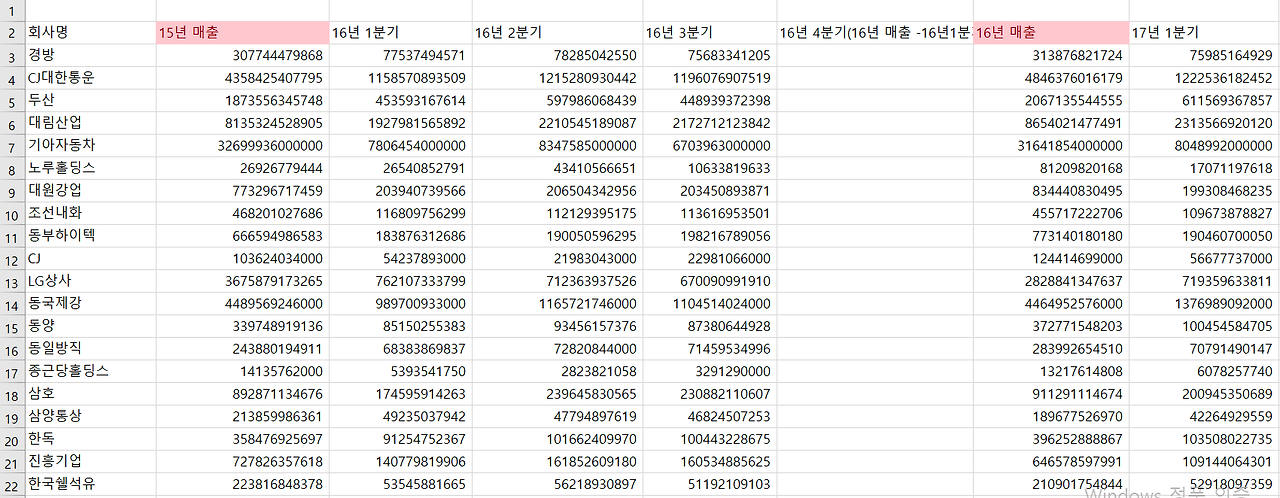Select value 2210545189087 for 대림산업
Screen dimensions: 1280x498
pos(557,123)
